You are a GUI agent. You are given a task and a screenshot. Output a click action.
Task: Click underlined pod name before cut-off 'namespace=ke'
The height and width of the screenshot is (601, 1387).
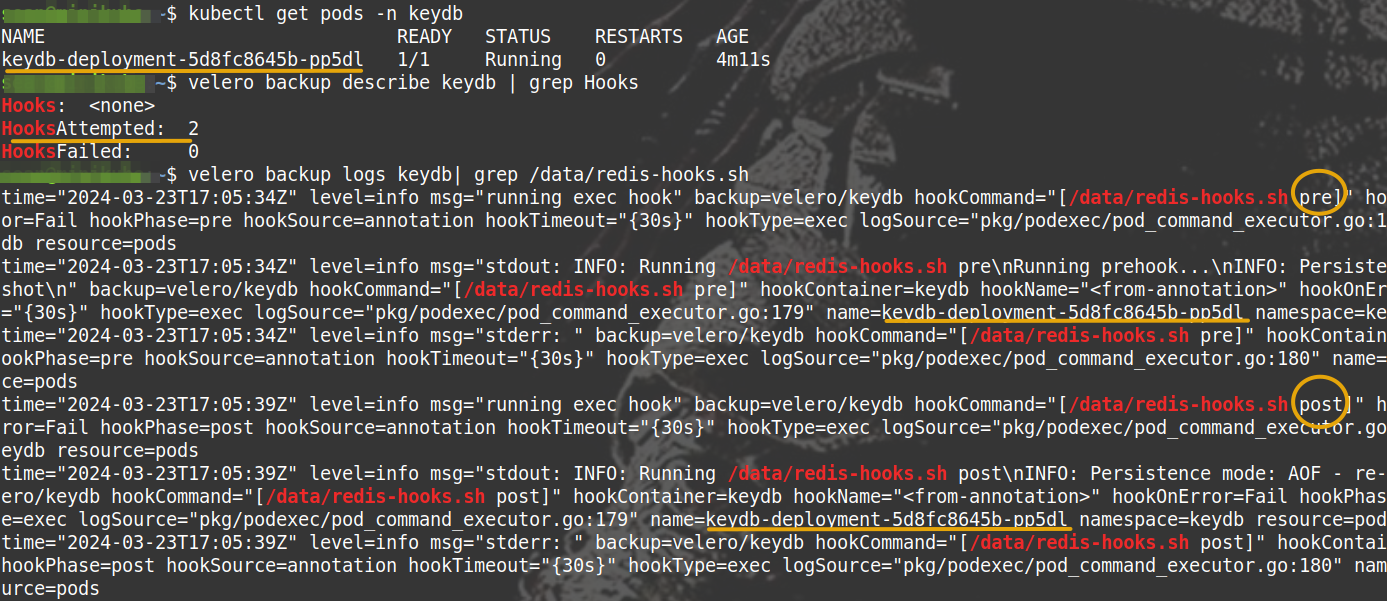click(1063, 313)
